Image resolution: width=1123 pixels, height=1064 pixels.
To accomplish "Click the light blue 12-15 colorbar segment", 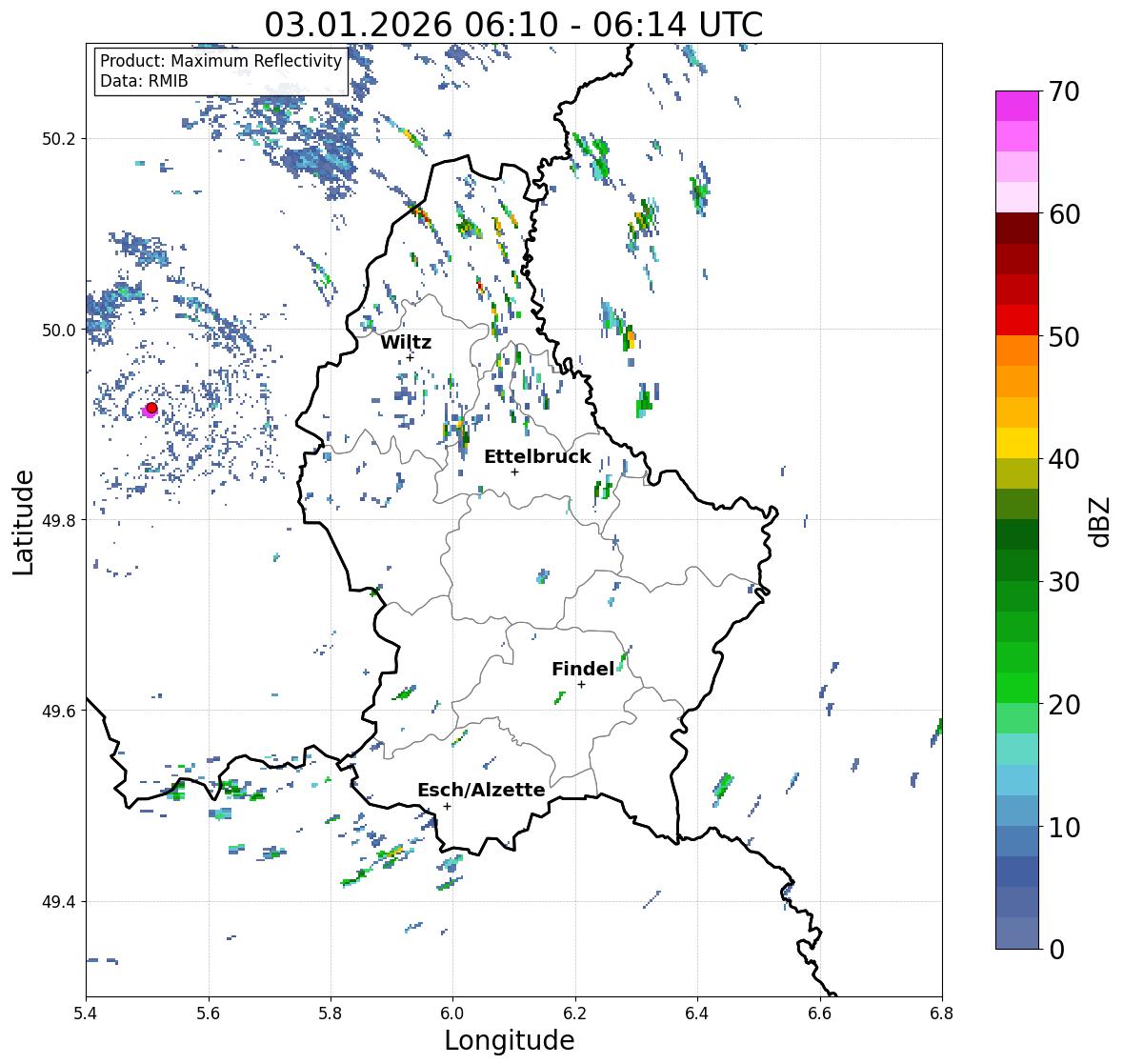I will point(1017,780).
